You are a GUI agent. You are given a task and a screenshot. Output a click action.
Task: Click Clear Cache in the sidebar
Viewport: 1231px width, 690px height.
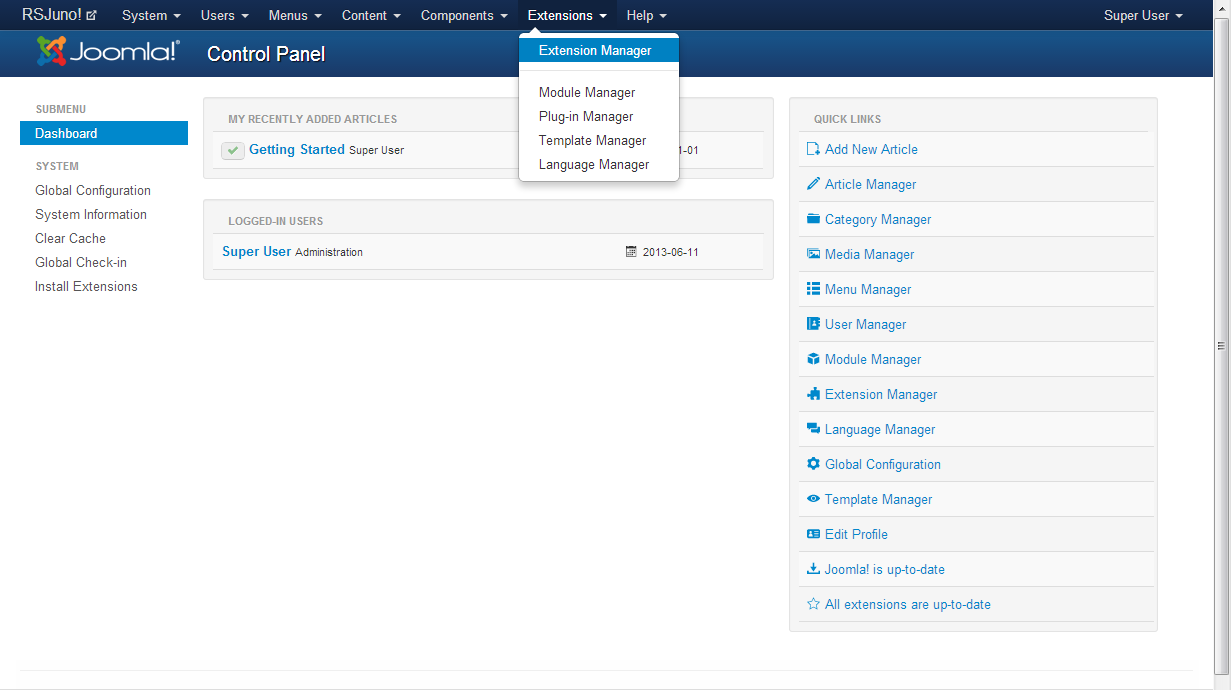(x=70, y=238)
